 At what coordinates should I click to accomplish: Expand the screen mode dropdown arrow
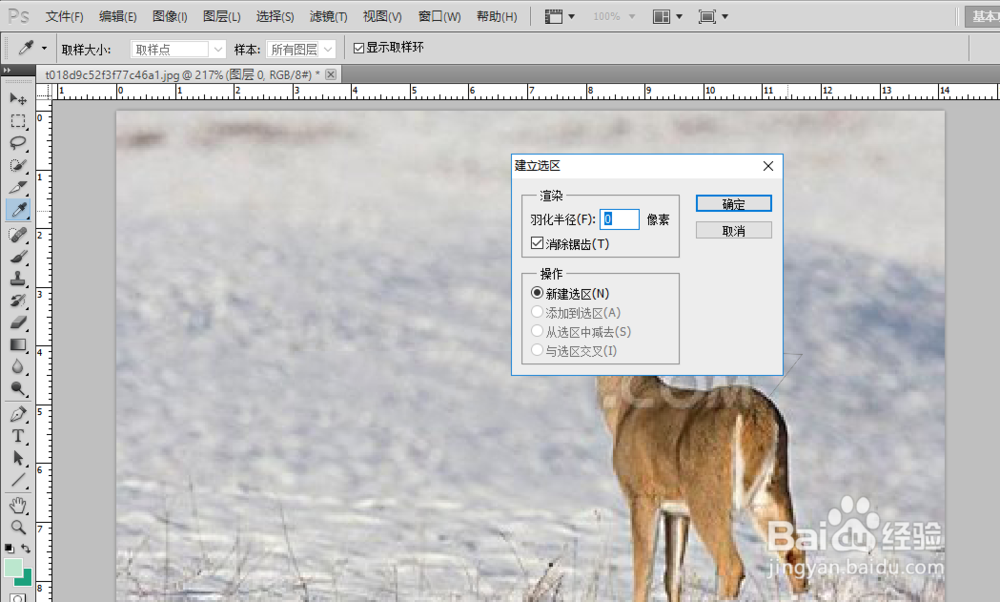[724, 17]
